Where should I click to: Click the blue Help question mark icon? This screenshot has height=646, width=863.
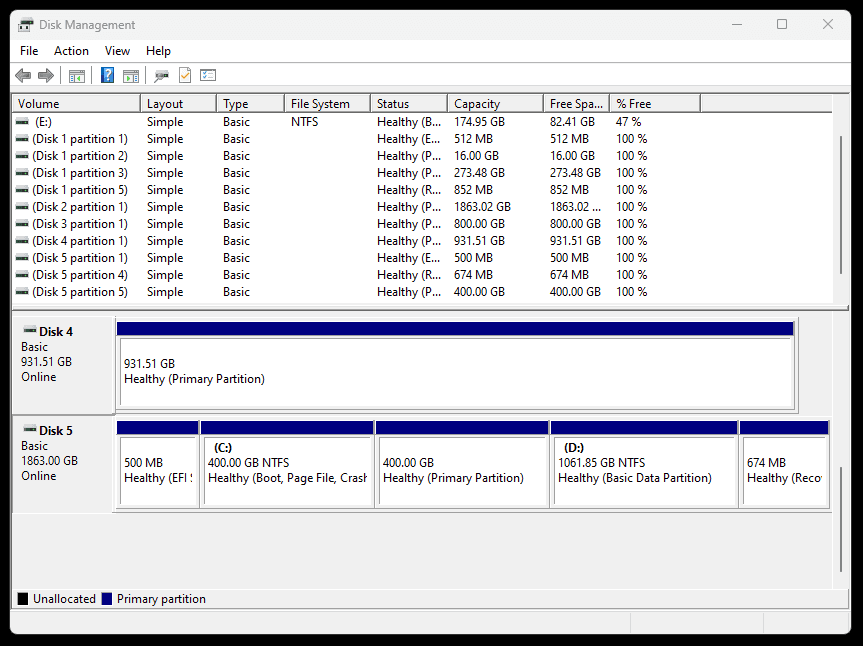107,76
